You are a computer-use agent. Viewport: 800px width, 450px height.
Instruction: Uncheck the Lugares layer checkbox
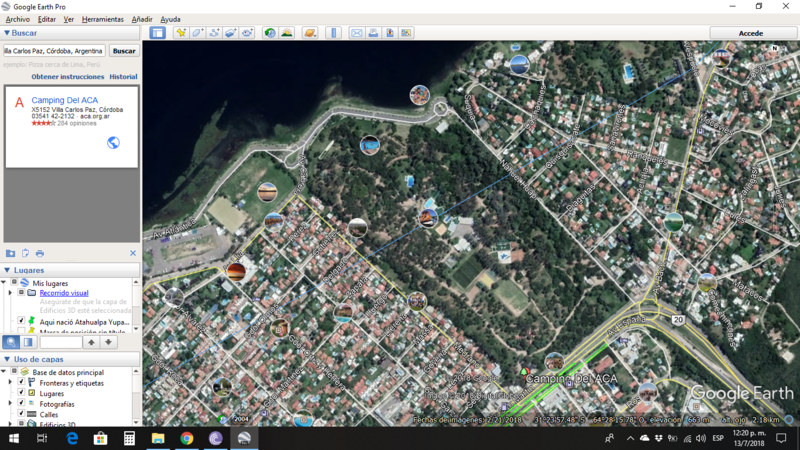[21, 392]
